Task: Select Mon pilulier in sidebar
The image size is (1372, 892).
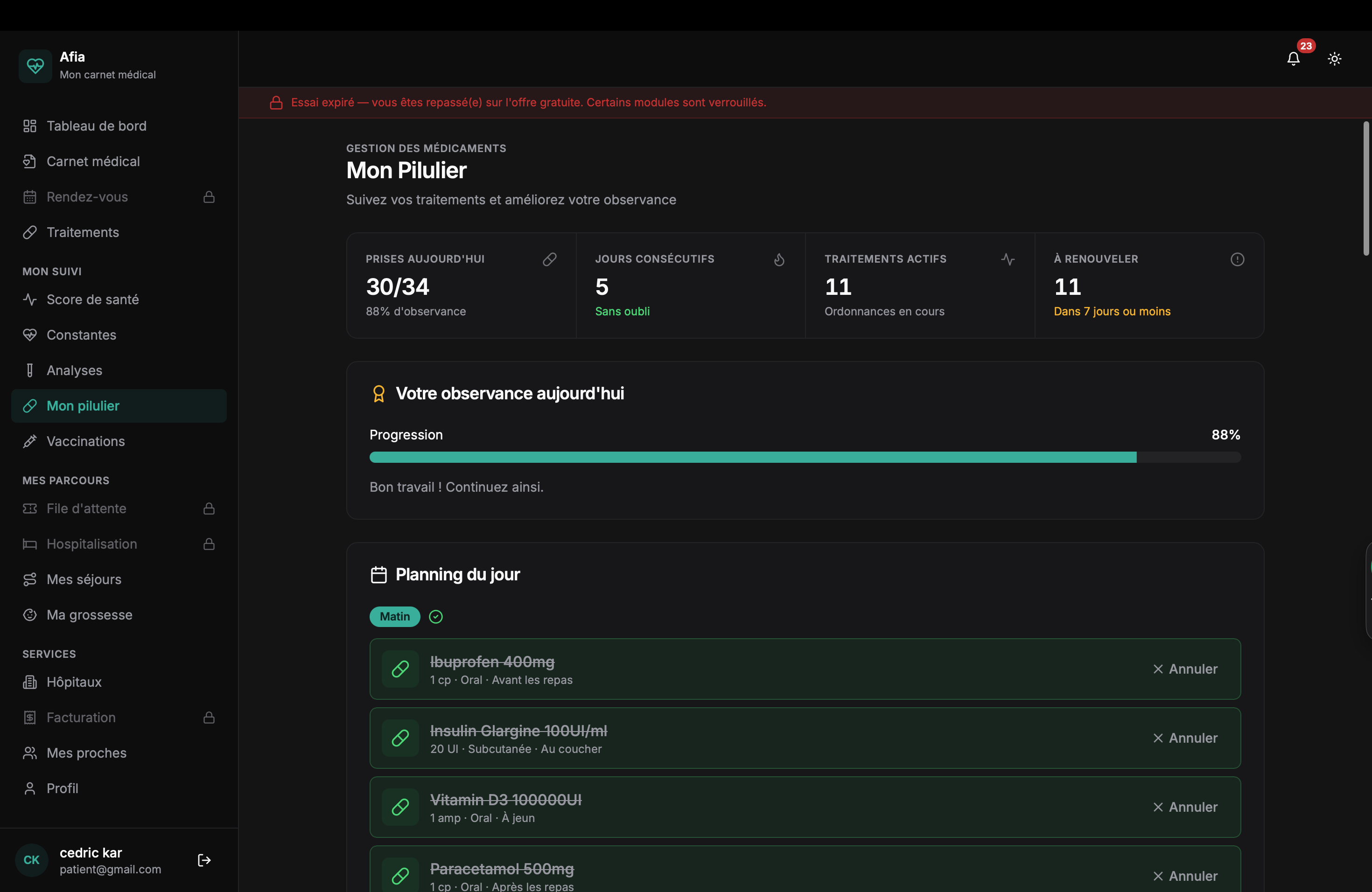Action: click(x=119, y=406)
